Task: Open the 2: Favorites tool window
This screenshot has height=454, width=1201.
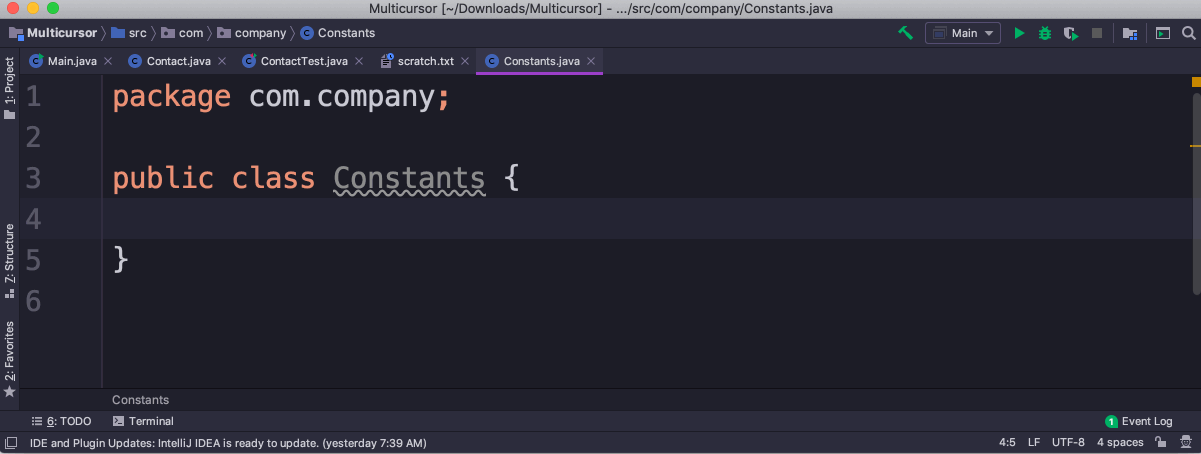Action: click(10, 358)
